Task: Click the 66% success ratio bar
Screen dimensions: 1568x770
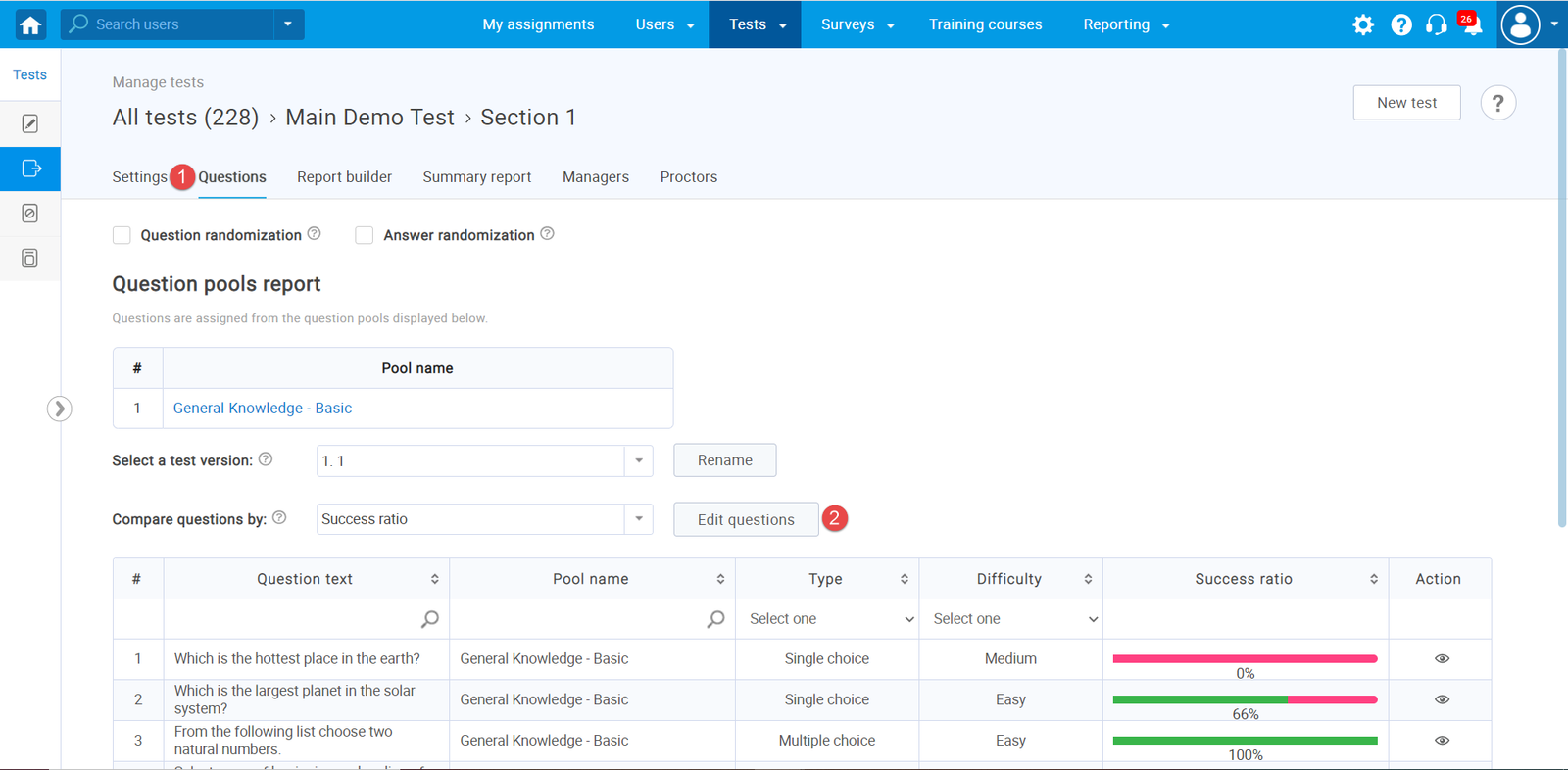Action: 1245,699
